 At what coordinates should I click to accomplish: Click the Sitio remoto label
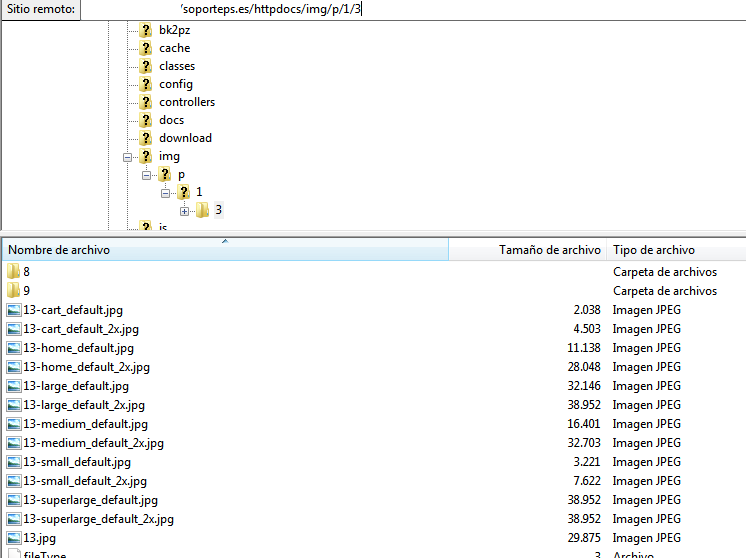click(x=41, y=9)
